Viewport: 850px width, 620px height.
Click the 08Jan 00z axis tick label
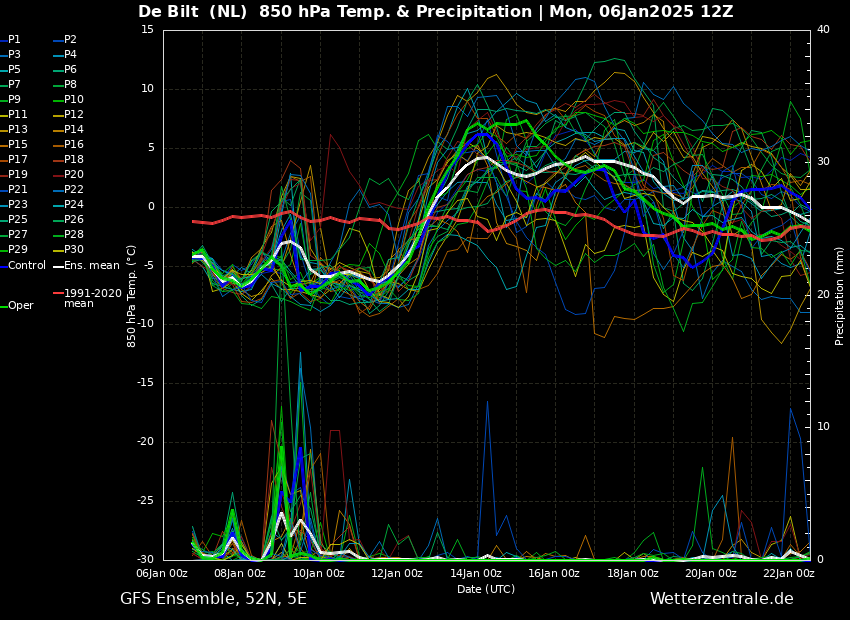point(241,573)
